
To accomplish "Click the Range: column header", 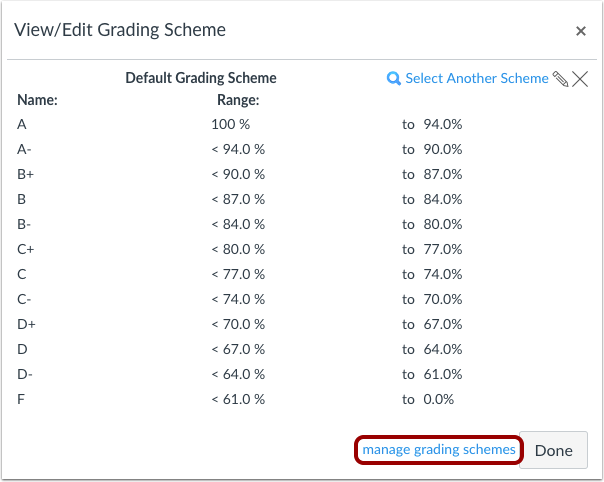I will point(238,100).
